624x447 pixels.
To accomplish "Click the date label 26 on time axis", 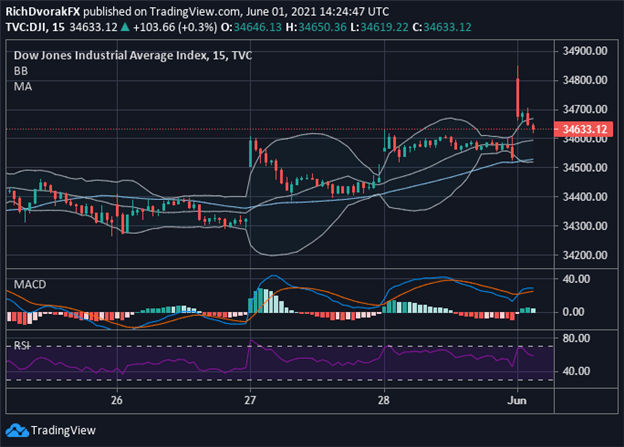I will coord(117,400).
